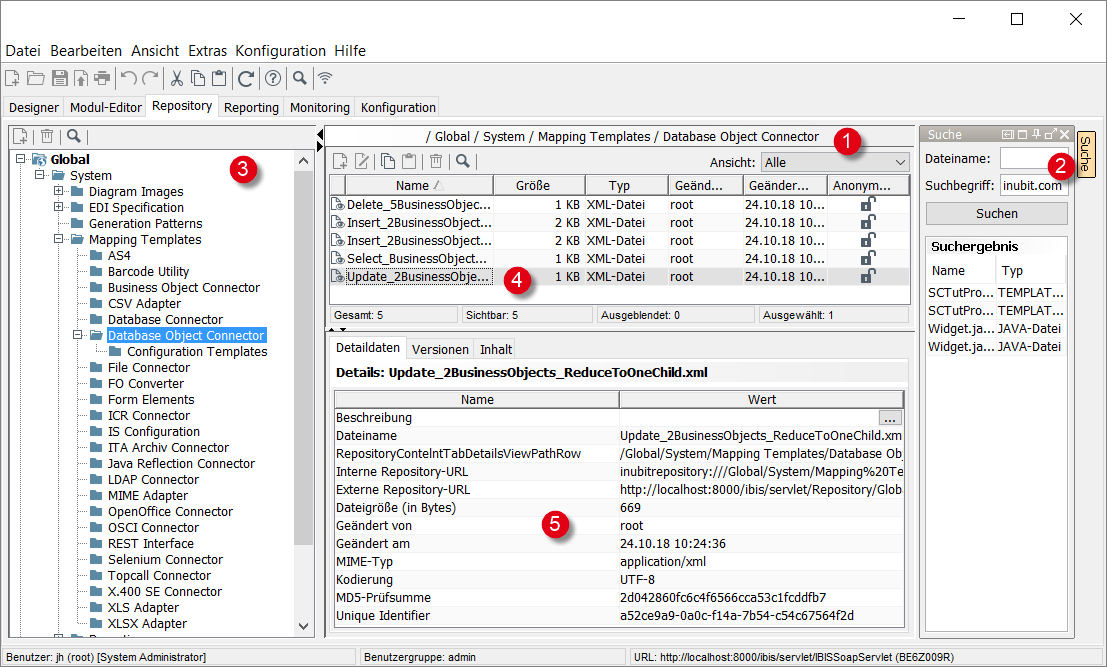Click the Suchen button
This screenshot has width=1107, height=667.
coord(996,213)
